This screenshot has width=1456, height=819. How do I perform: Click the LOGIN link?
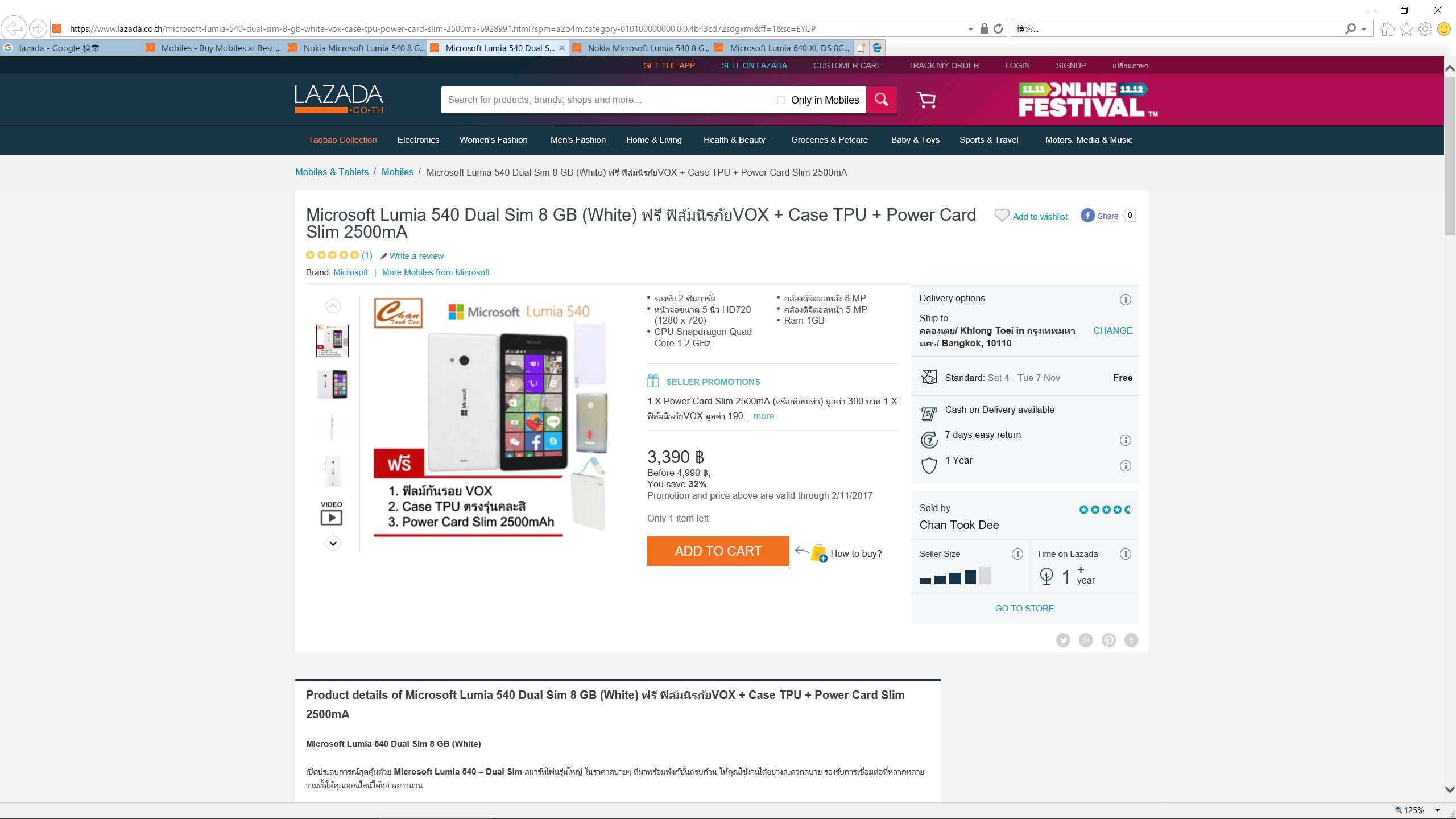click(x=1017, y=65)
